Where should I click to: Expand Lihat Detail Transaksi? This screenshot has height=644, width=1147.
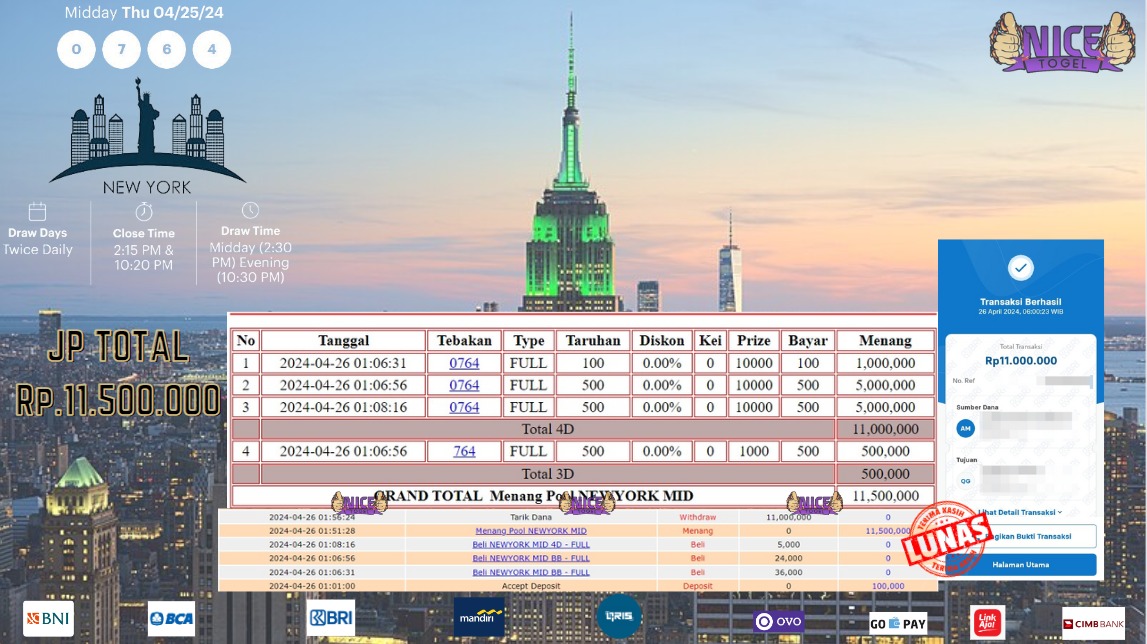coord(1019,512)
